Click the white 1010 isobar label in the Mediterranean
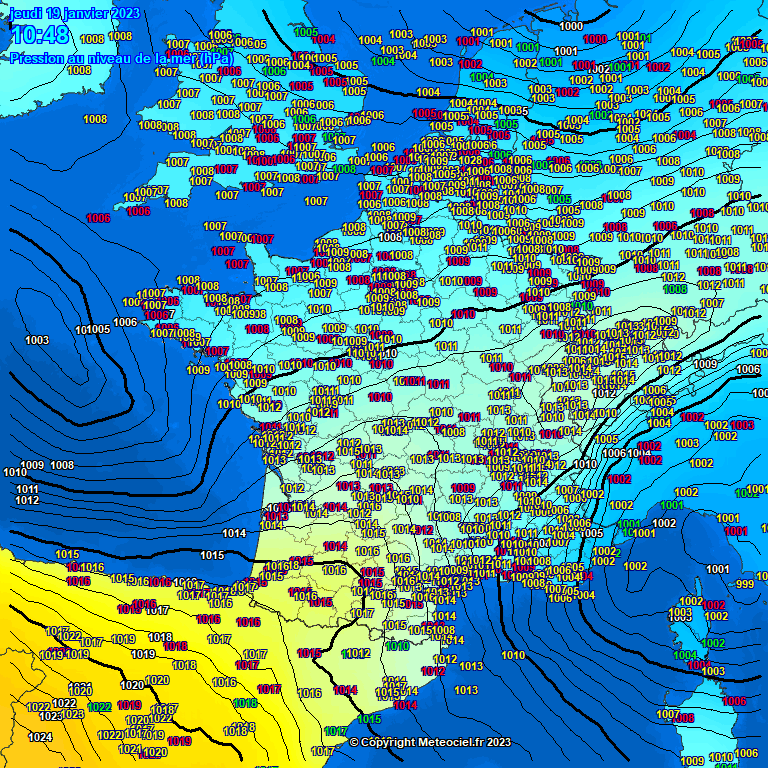Viewport: 768px width, 768px height. point(513,655)
